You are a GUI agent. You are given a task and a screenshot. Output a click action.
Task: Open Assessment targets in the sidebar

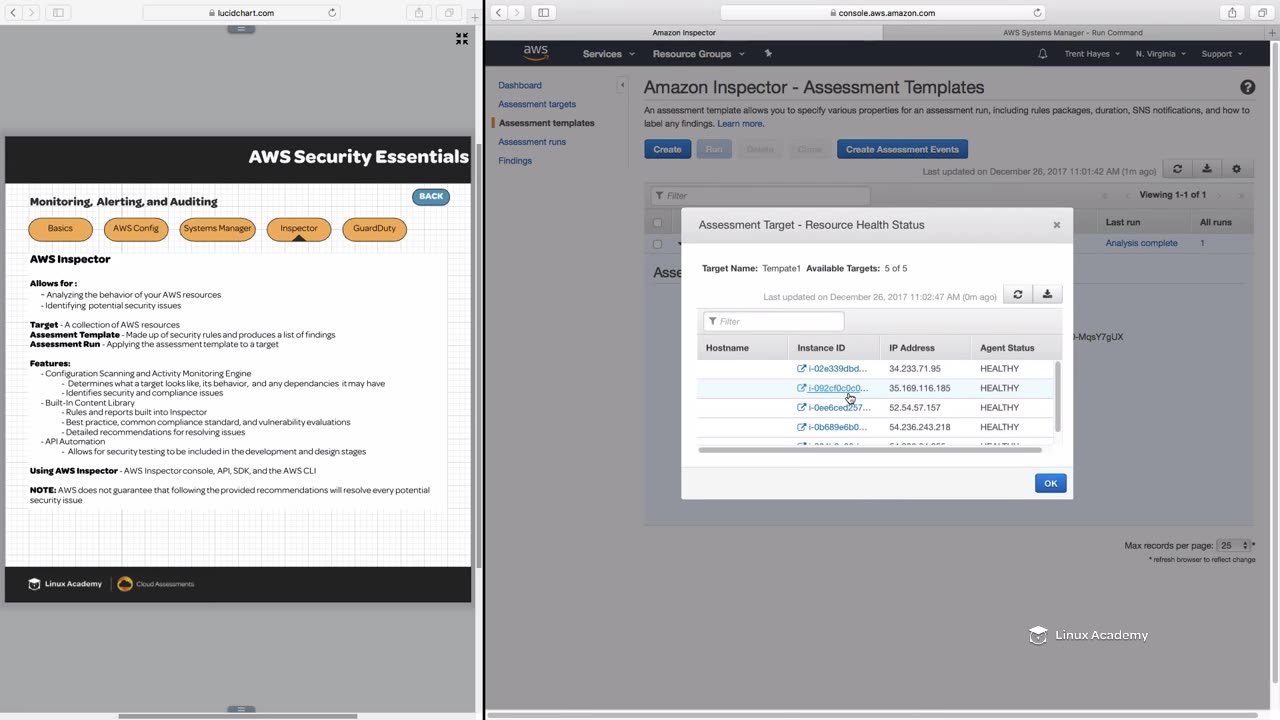[537, 104]
